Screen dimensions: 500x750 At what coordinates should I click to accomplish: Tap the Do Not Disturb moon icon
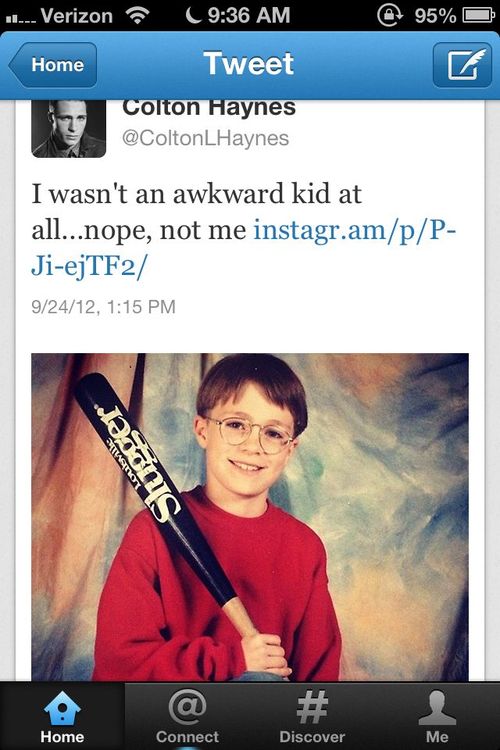(x=193, y=15)
